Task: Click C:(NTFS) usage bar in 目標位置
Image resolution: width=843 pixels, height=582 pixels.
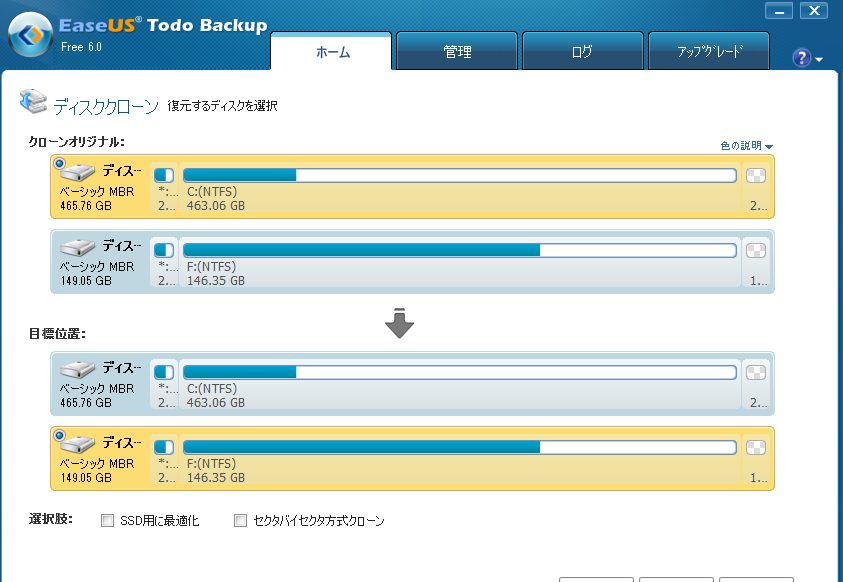Action: pyautogui.click(x=460, y=372)
